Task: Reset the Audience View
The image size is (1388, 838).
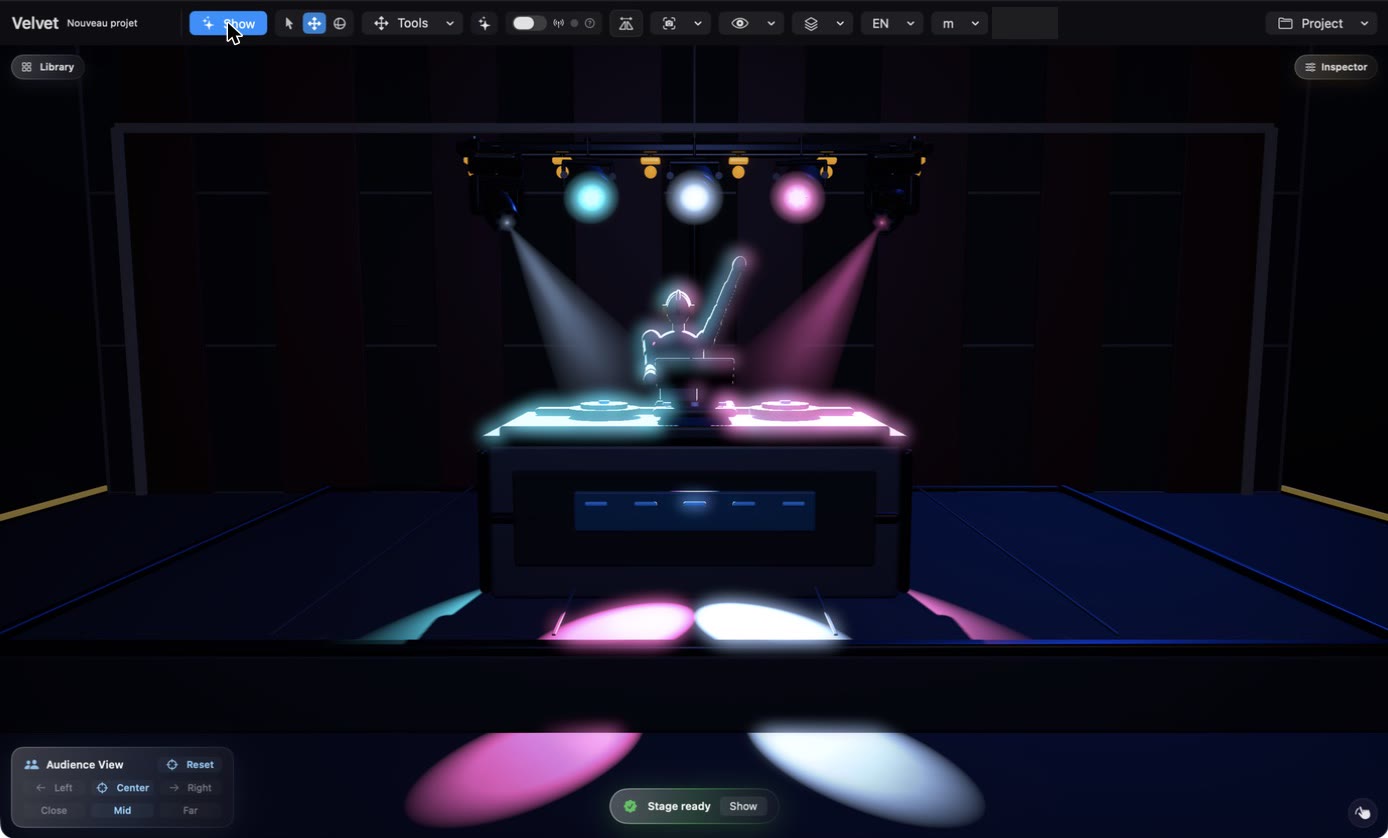Action: 190,765
